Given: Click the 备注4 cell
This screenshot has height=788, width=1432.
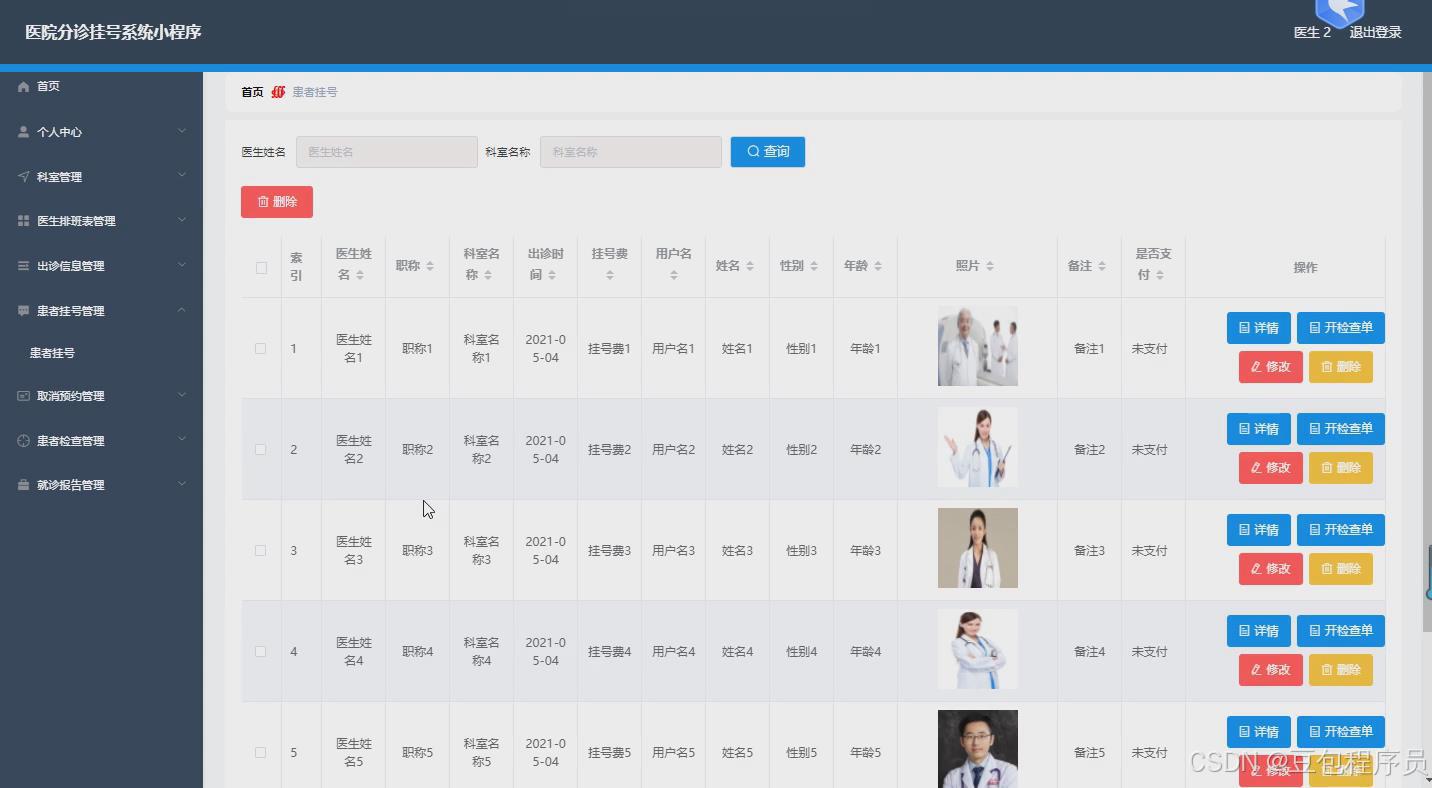Looking at the screenshot, I should tap(1089, 652).
